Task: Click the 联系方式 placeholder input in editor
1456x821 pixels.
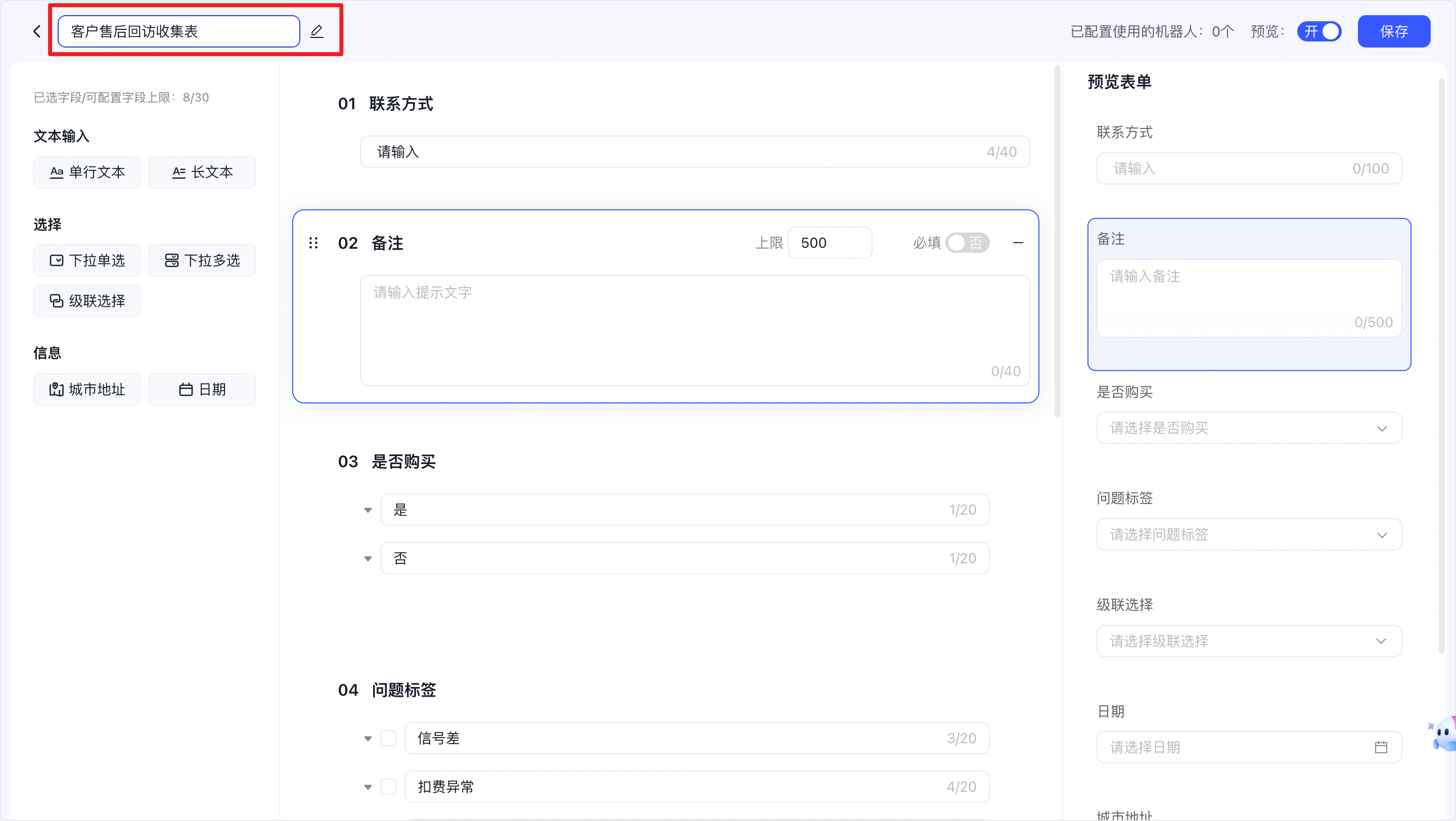Action: click(x=695, y=152)
